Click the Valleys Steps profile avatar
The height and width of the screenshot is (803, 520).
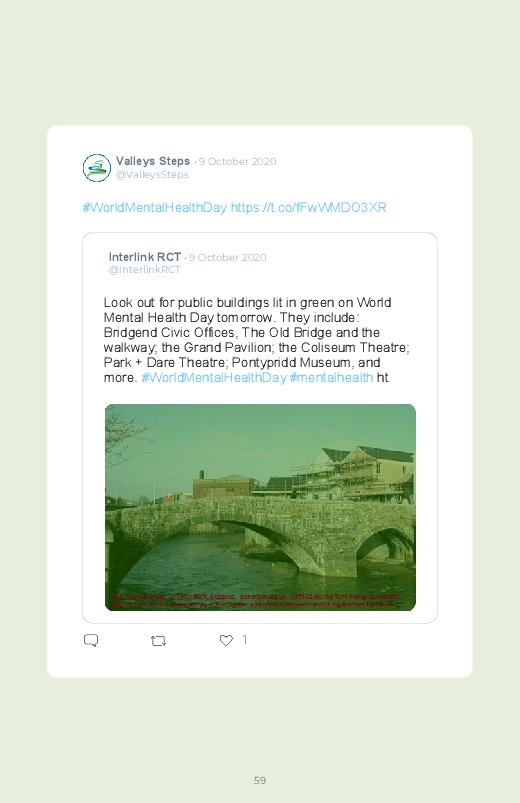click(x=97, y=168)
